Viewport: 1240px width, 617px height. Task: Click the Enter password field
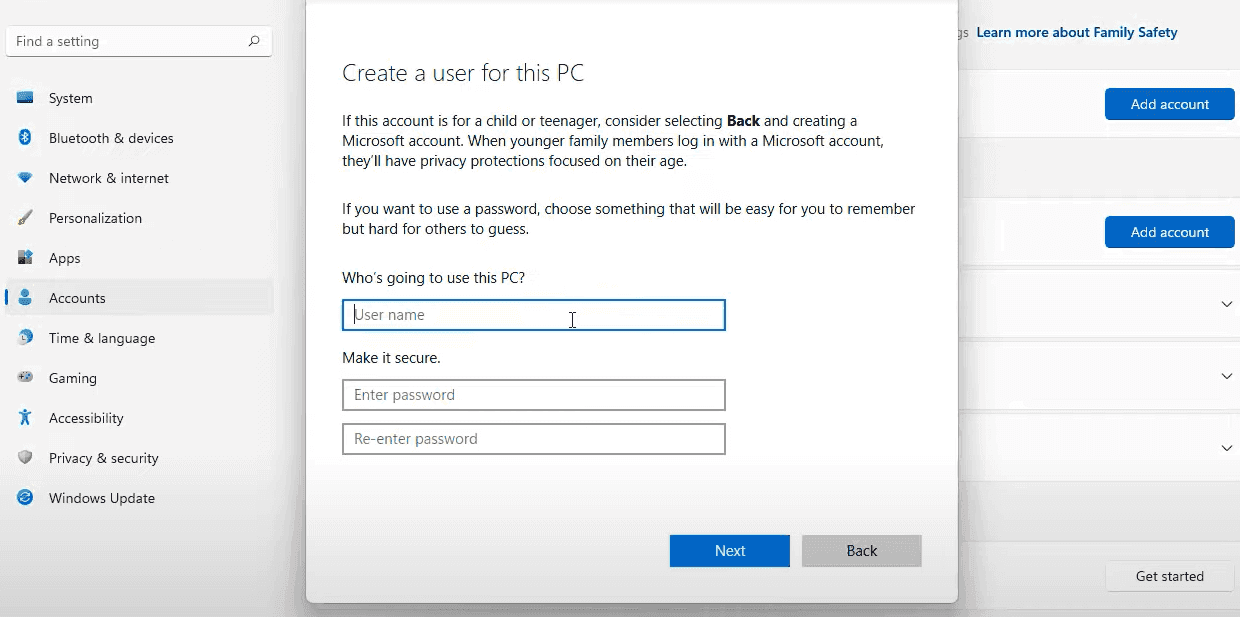534,395
